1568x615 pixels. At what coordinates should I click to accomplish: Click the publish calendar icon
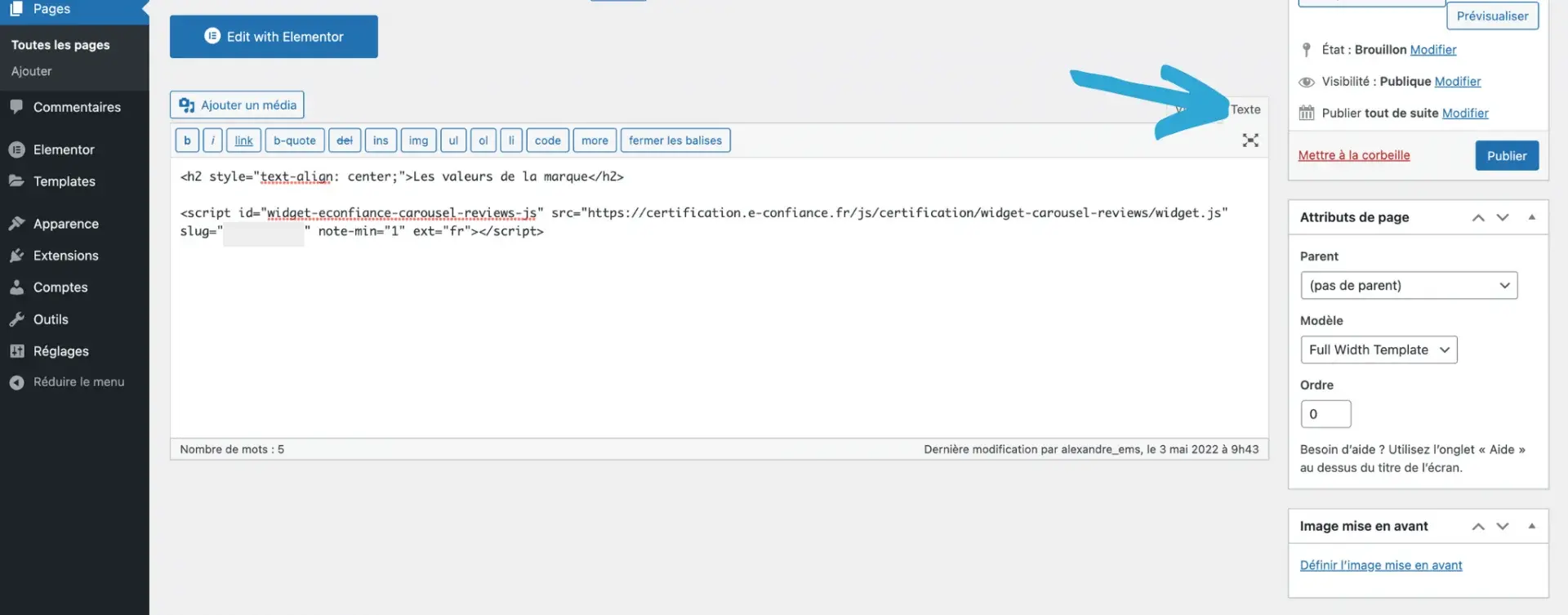click(x=1307, y=113)
